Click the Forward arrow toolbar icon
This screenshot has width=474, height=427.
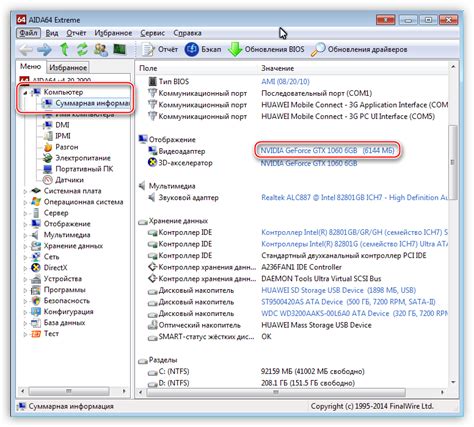tap(44, 50)
